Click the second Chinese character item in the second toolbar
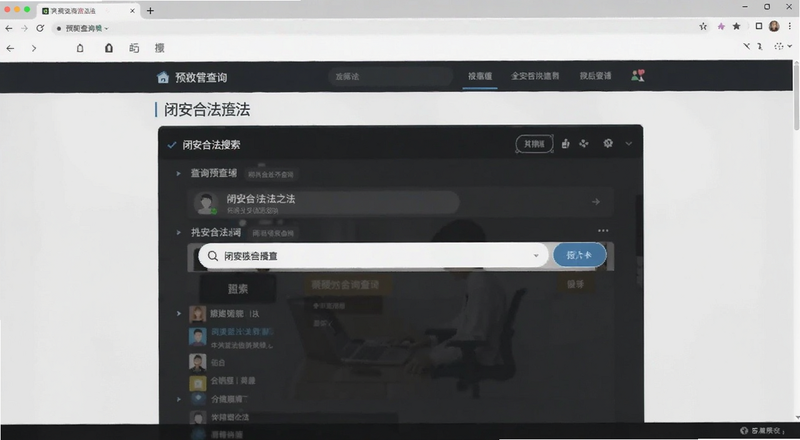This screenshot has width=800, height=440. (x=160, y=48)
